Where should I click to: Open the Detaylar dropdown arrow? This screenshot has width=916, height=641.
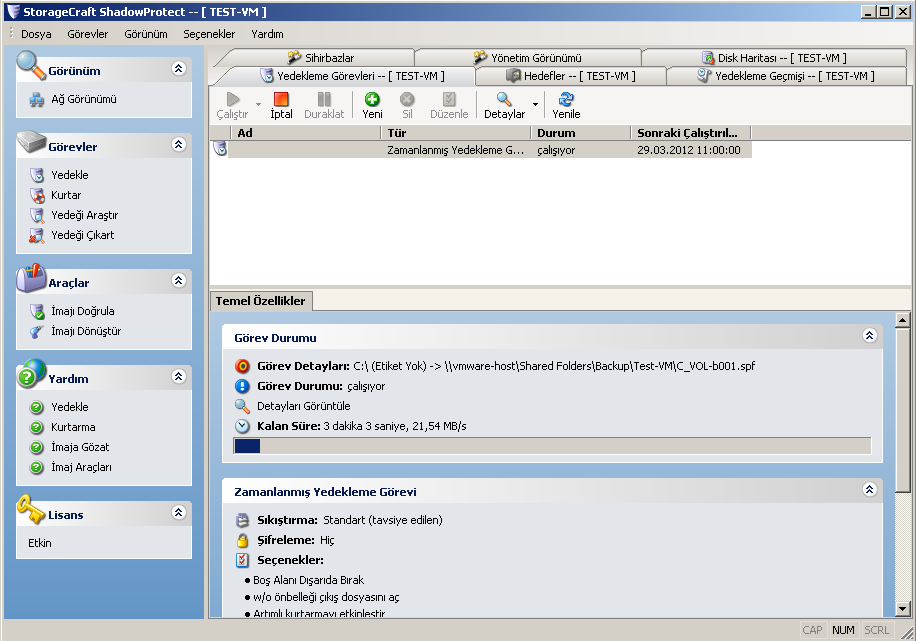pos(535,105)
